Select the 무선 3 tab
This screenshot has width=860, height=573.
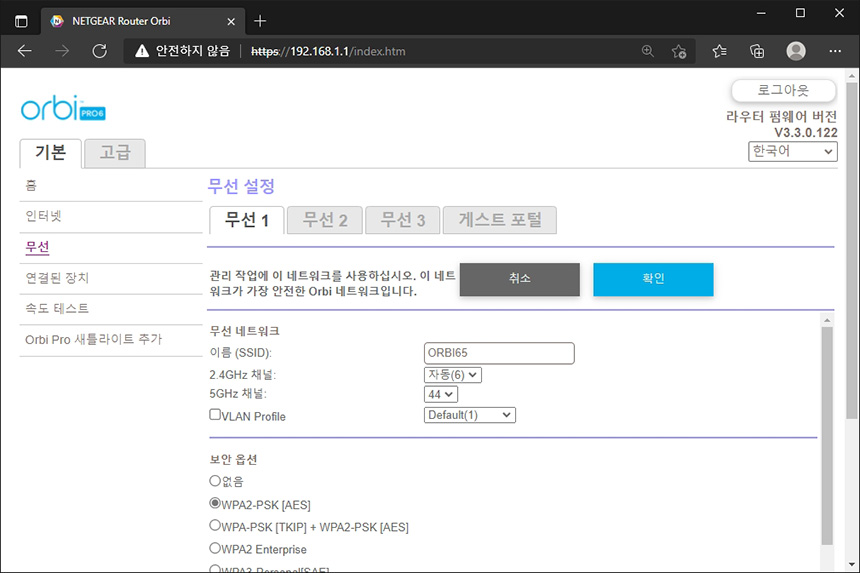point(403,220)
